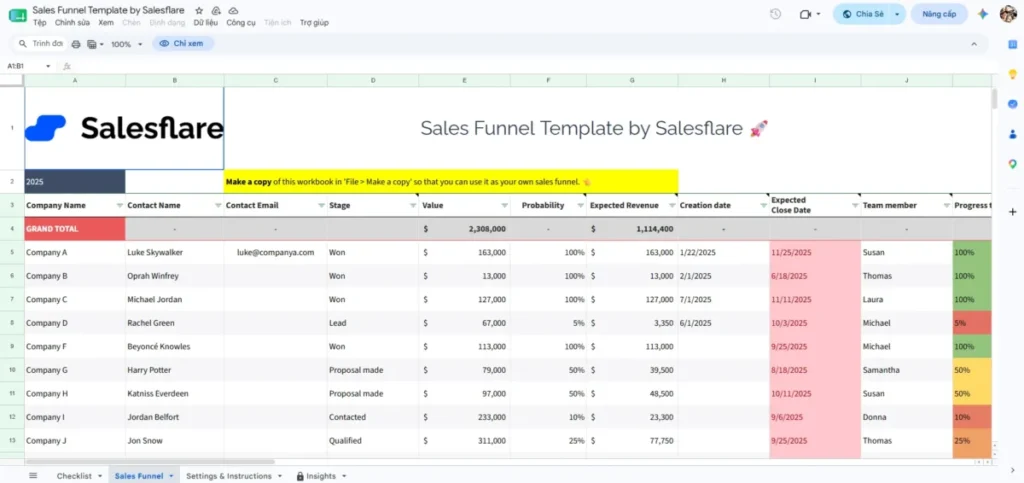Click the vertical scrollbar thumb
The width and height of the screenshot is (1024, 483).
pos(995,98)
